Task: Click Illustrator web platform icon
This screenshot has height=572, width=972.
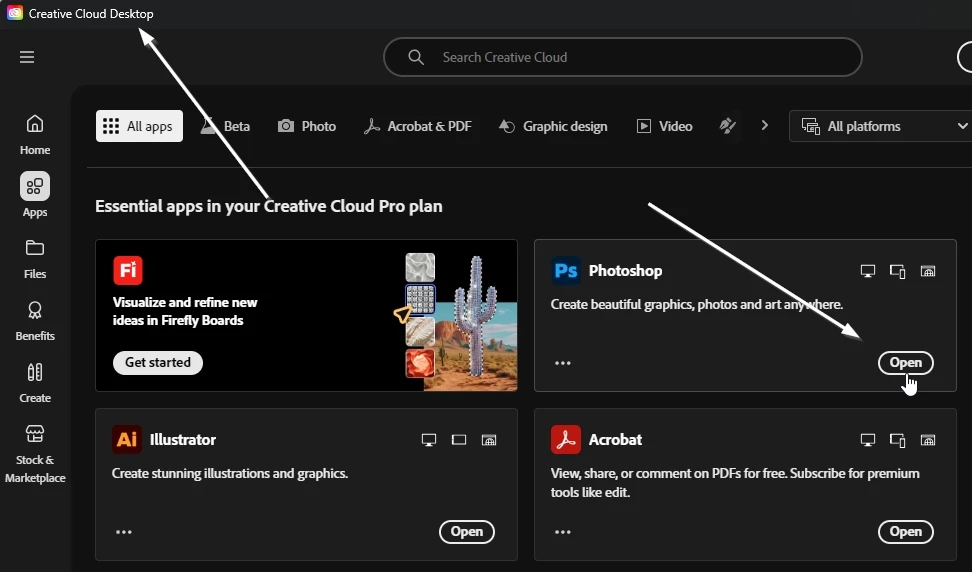Action: click(x=489, y=440)
